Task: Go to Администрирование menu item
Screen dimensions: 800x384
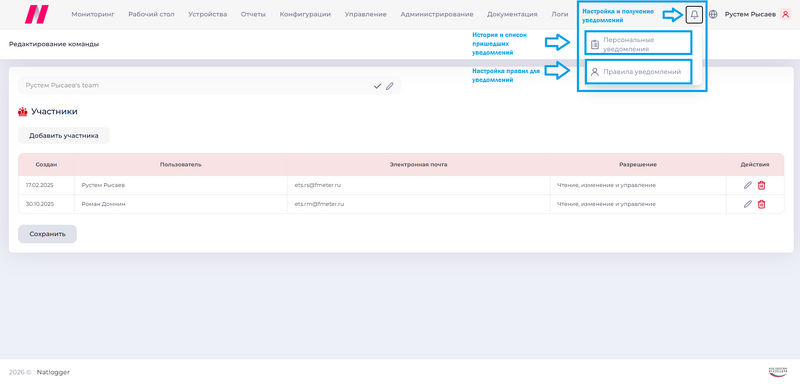Action: point(437,15)
